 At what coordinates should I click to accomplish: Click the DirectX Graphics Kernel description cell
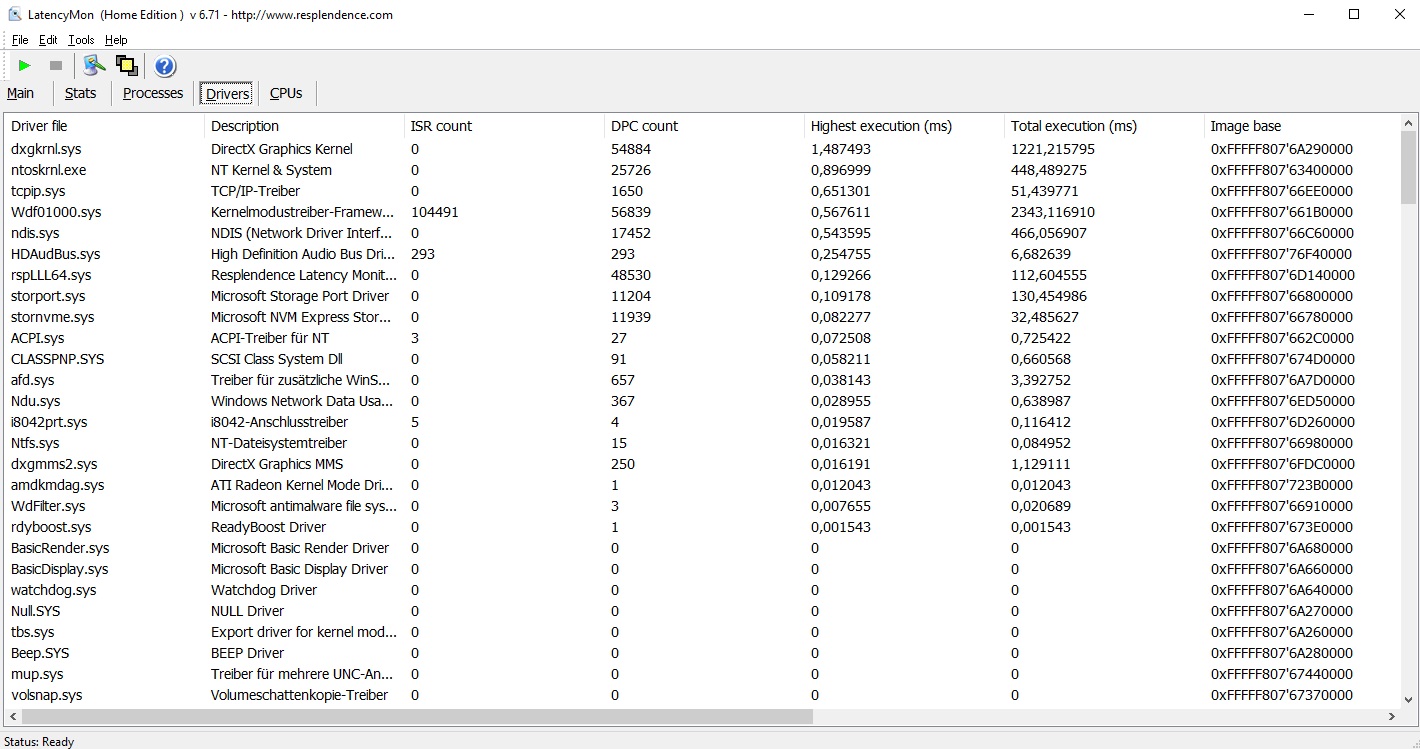point(282,149)
